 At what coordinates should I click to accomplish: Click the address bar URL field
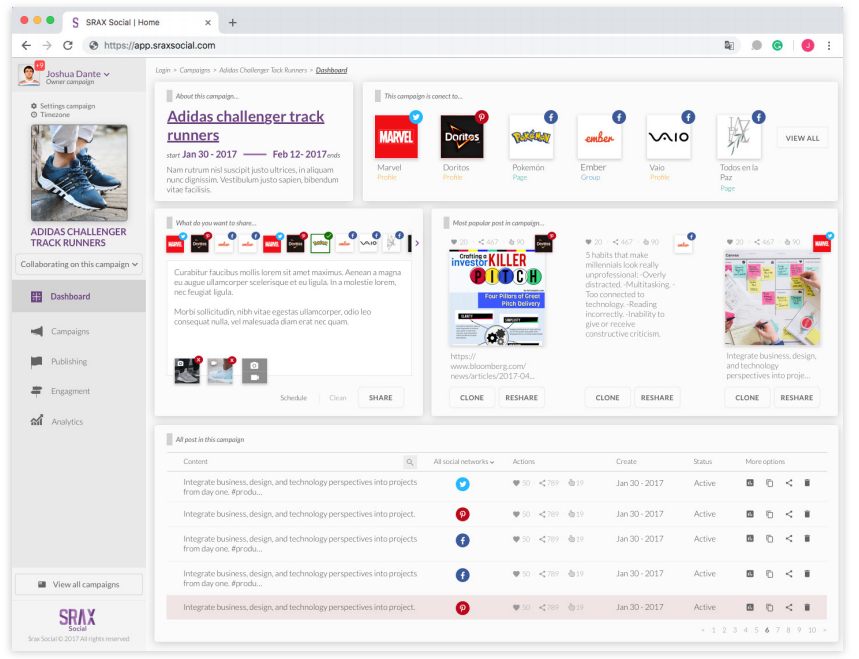point(405,45)
